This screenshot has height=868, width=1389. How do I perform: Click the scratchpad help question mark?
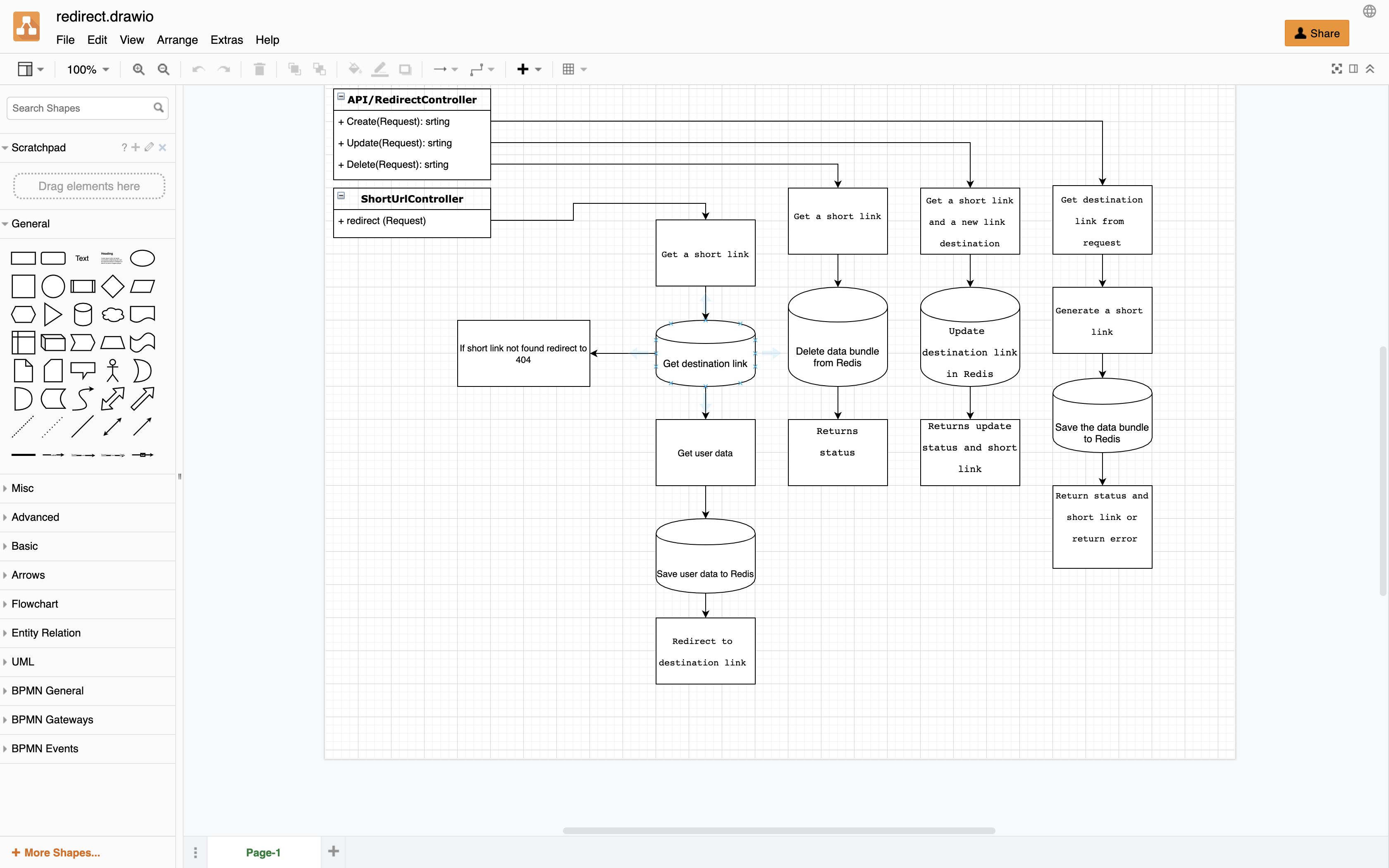(124, 148)
